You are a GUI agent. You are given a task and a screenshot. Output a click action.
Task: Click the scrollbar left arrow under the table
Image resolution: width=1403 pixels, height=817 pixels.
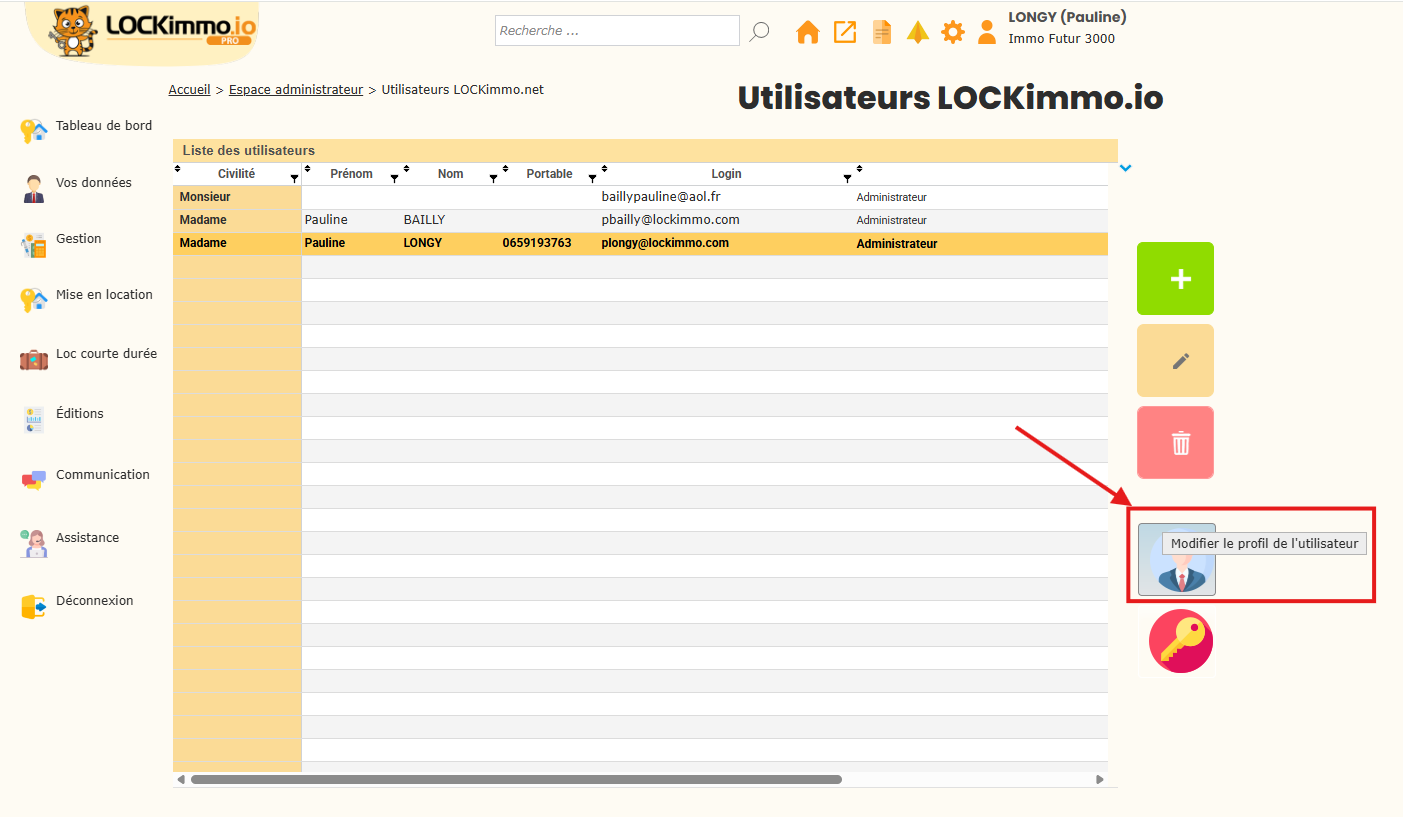tap(181, 779)
